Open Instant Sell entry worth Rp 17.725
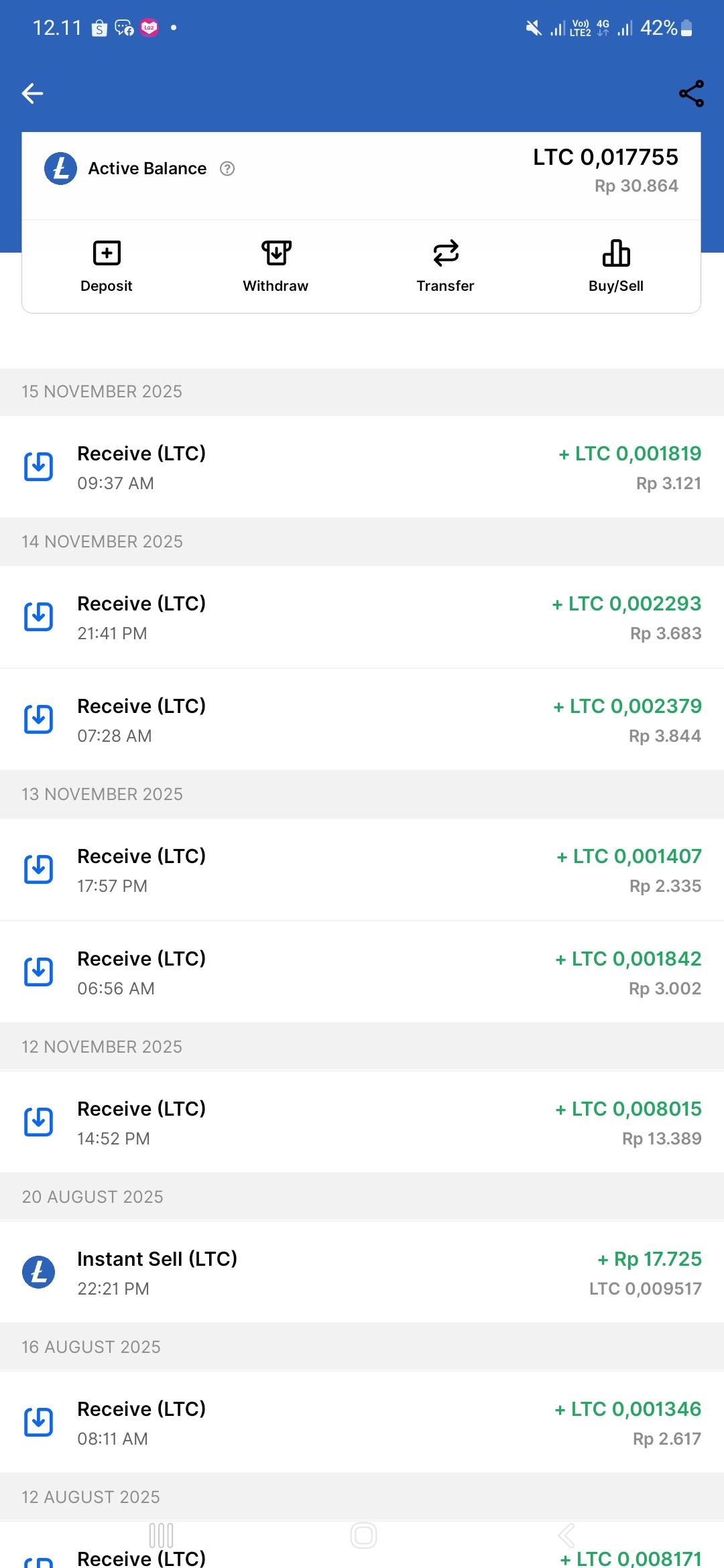The height and width of the screenshot is (1568, 724). click(362, 1272)
